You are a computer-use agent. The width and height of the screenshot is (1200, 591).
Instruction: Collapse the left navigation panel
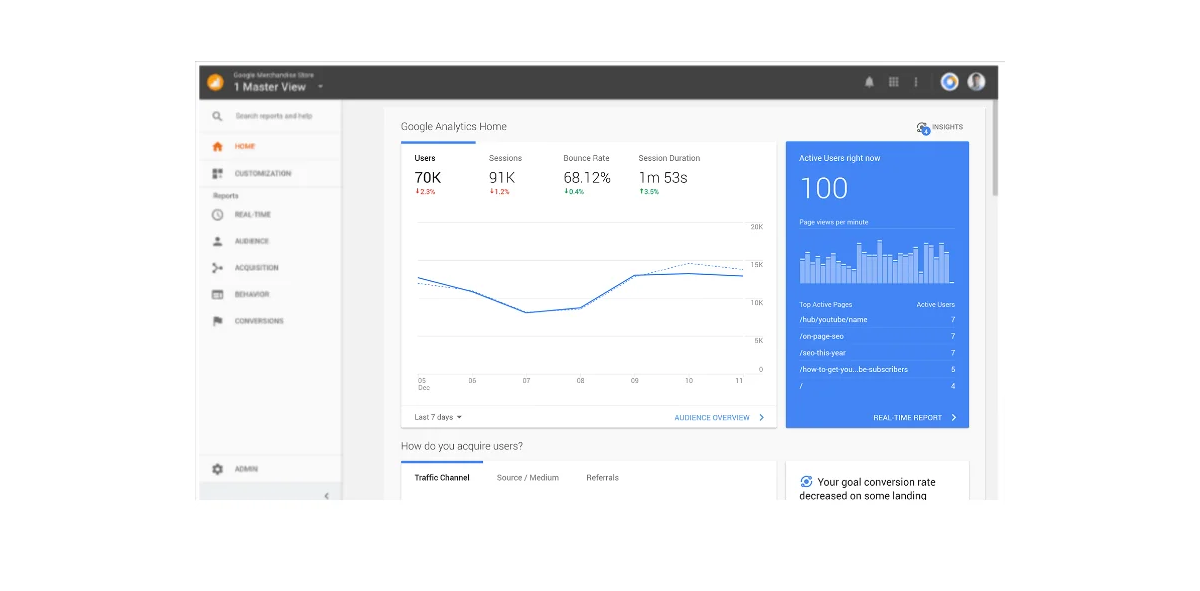327,495
